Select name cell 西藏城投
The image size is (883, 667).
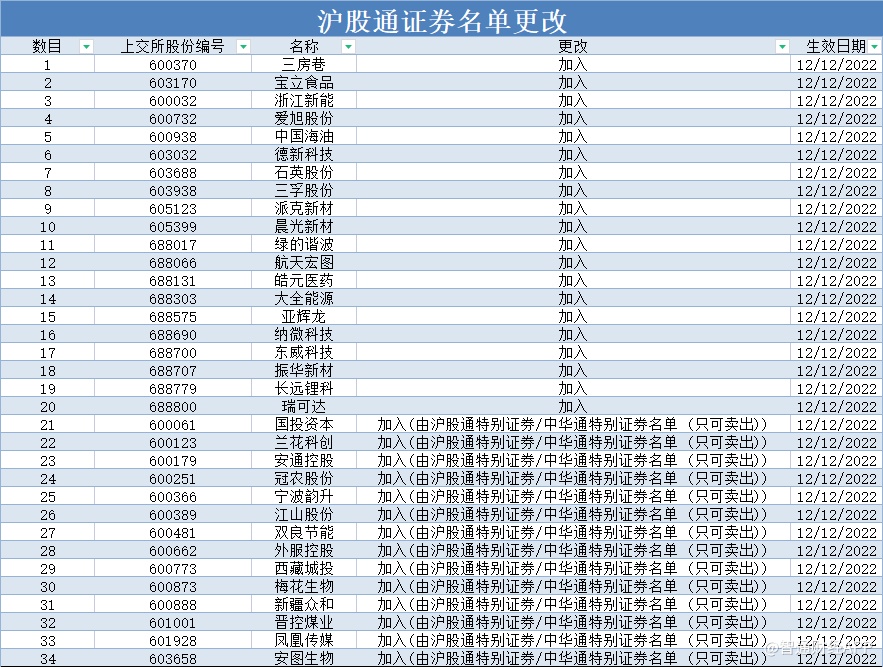pos(304,569)
